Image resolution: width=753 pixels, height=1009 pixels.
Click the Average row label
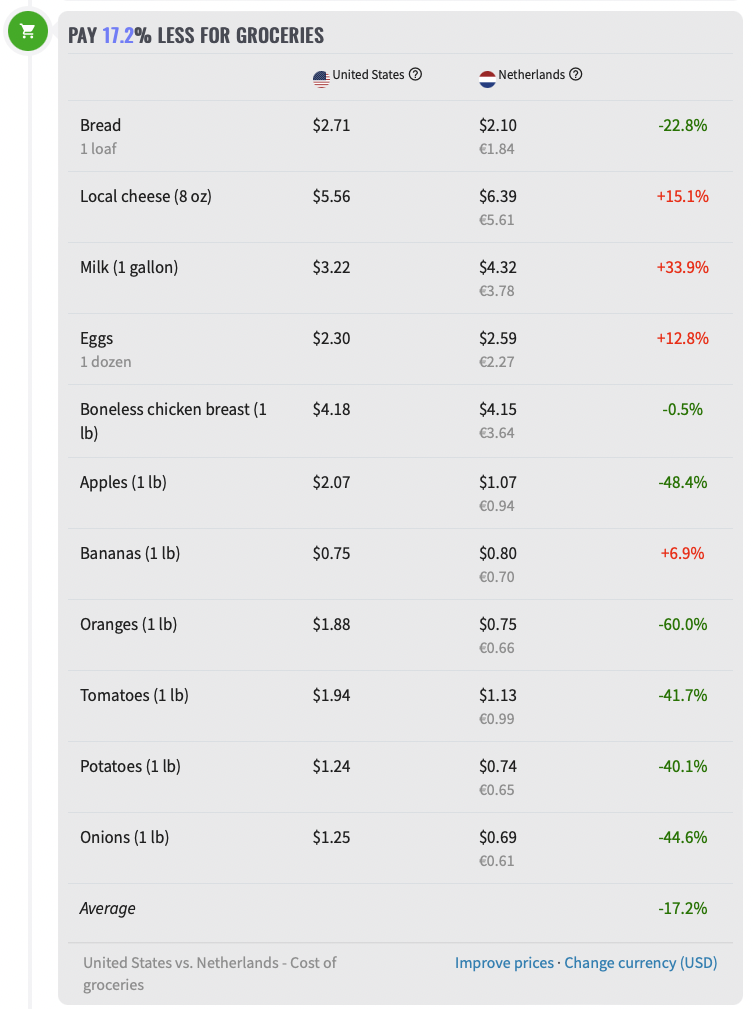[107, 909]
